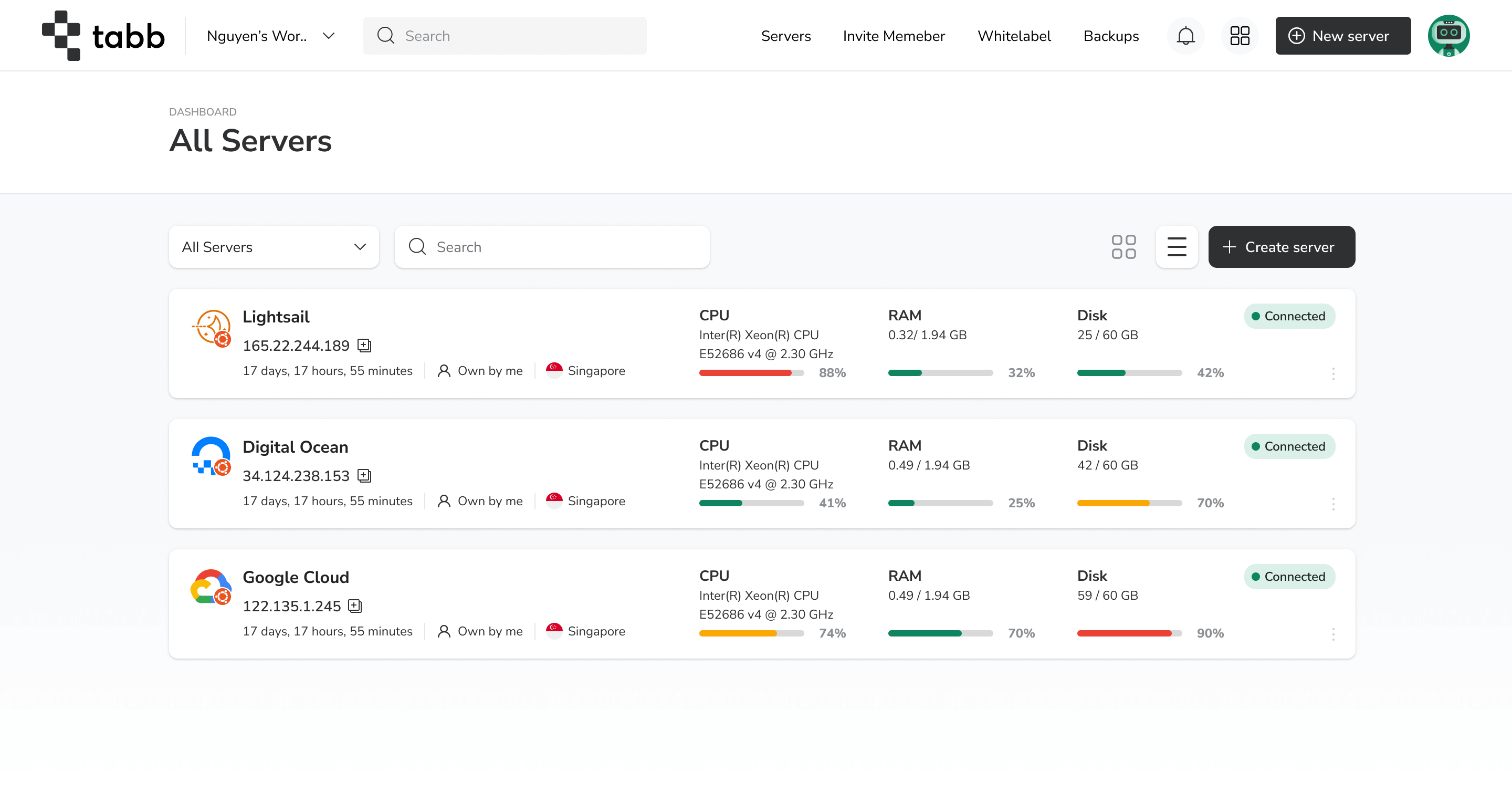1512x793 pixels.
Task: Click Digital Ocean disk value '42 / 60 GB'
Action: coord(1107,465)
